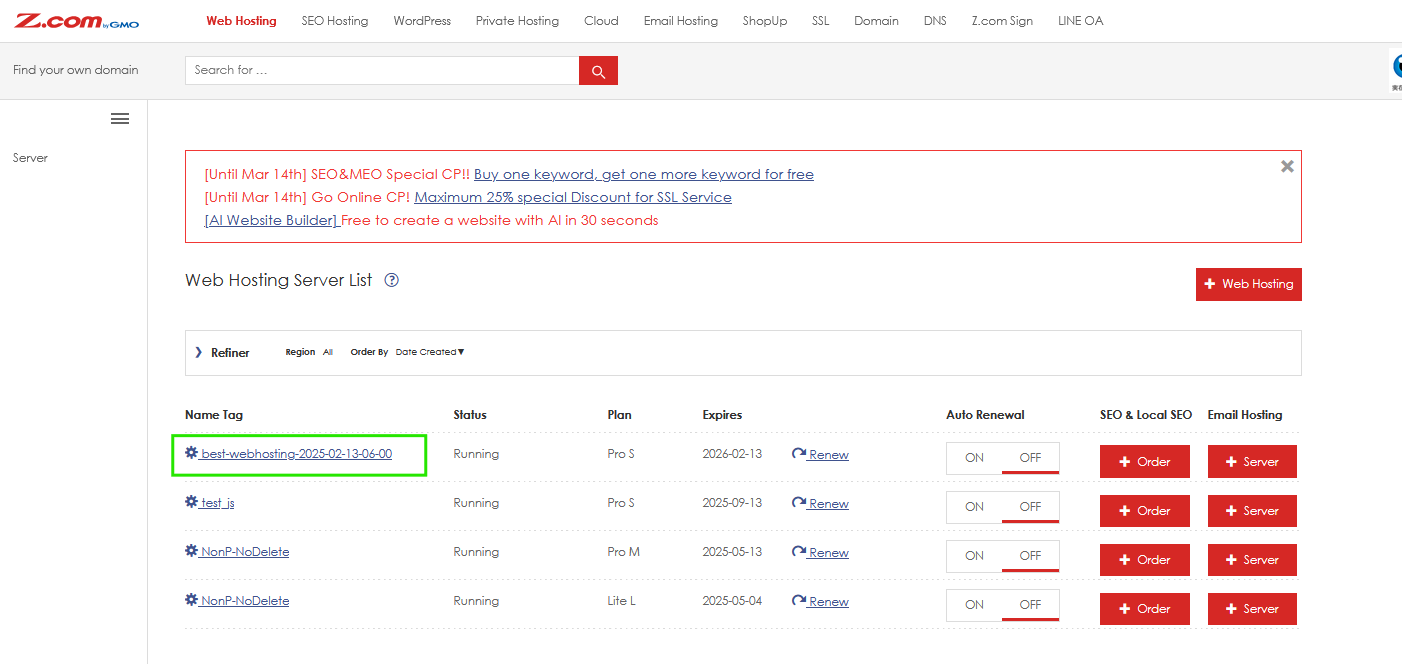
Task: Click the red search magnifier button
Action: (x=598, y=70)
